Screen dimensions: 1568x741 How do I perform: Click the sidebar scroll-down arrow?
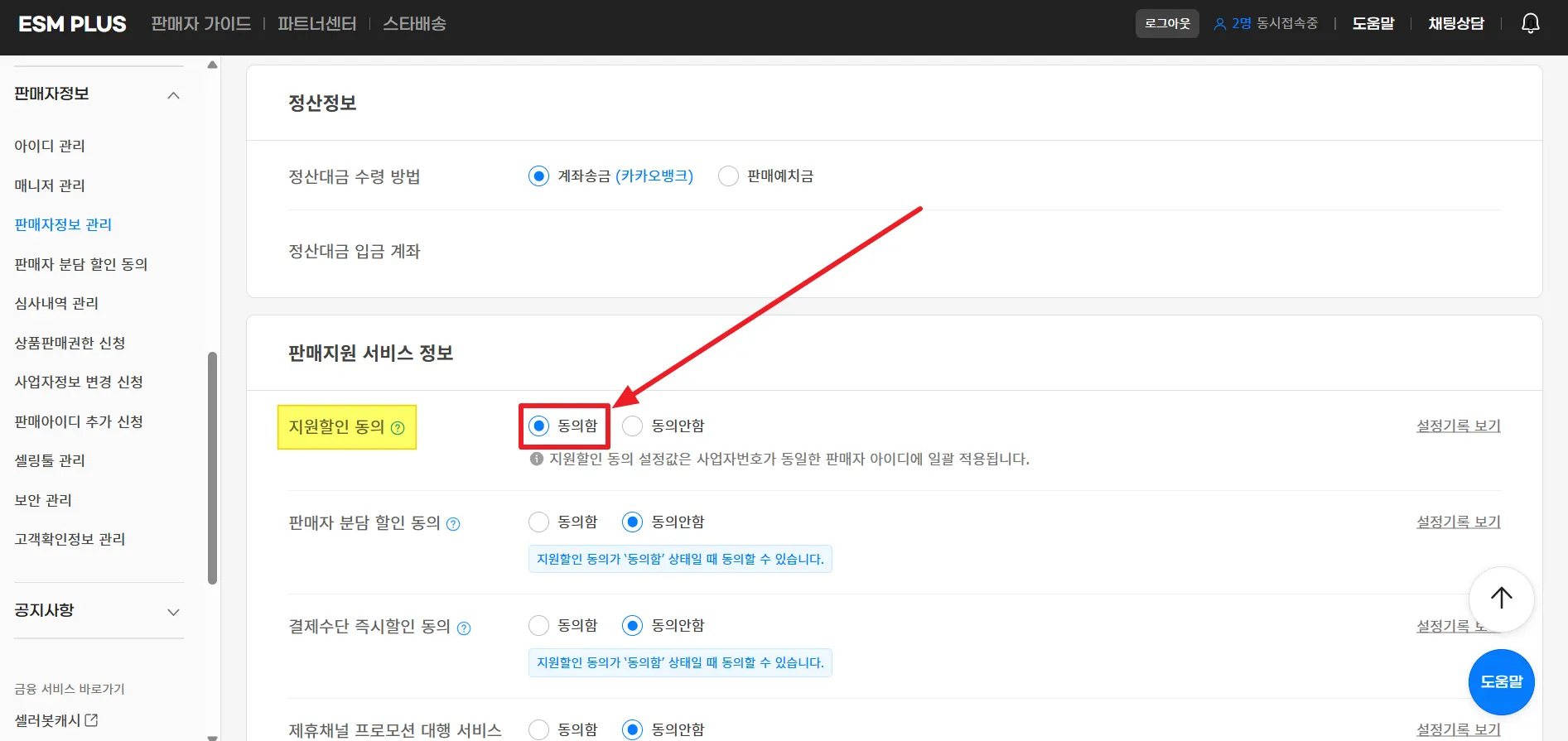pyautogui.click(x=213, y=737)
